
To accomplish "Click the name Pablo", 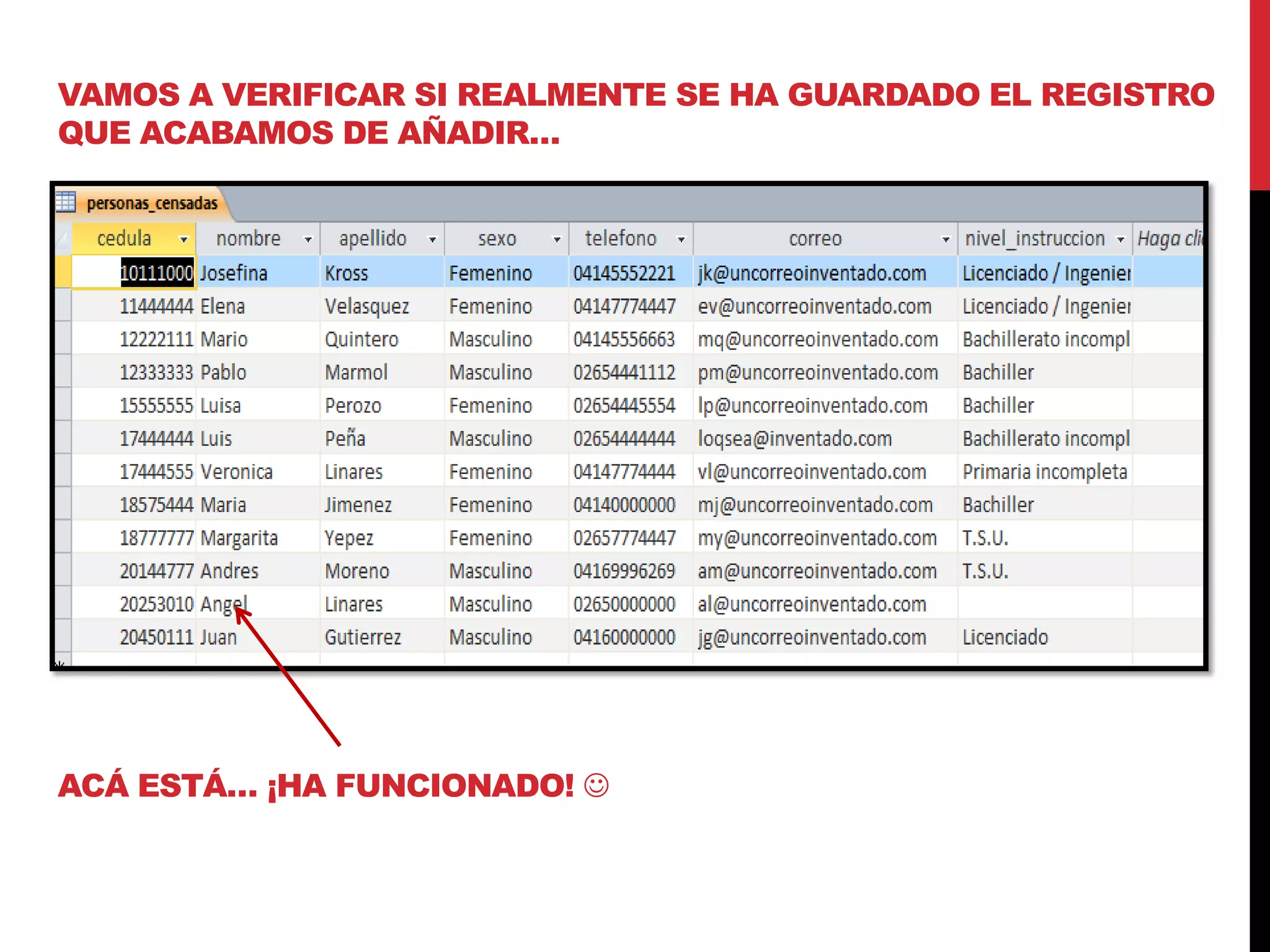I will [x=223, y=372].
